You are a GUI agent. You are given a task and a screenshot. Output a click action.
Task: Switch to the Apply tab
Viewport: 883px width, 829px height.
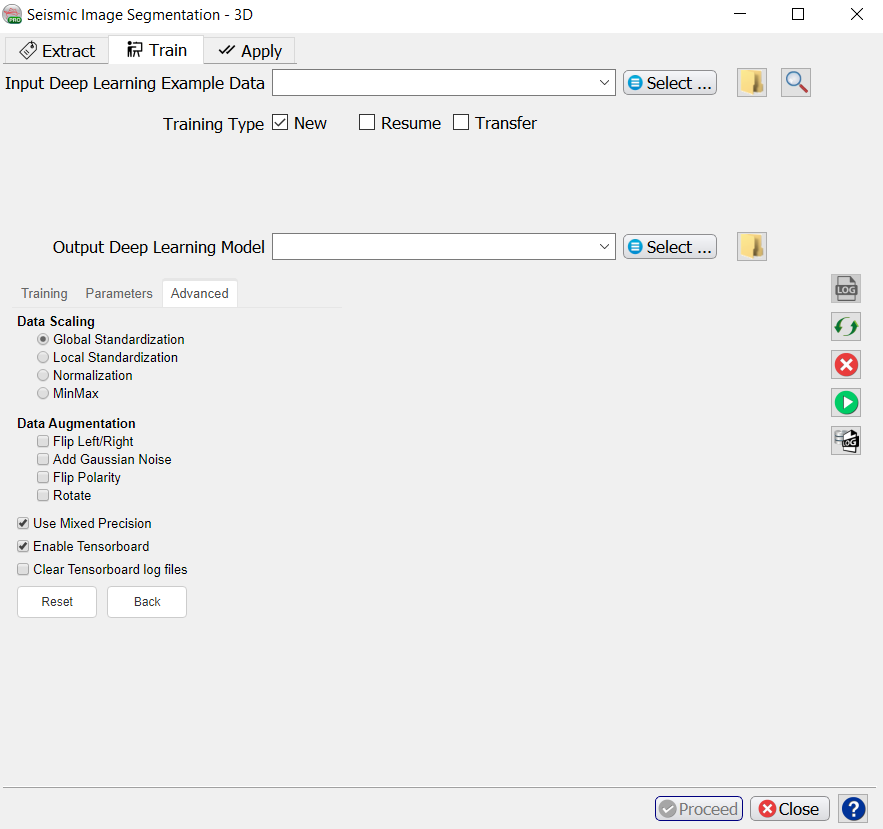coord(250,51)
